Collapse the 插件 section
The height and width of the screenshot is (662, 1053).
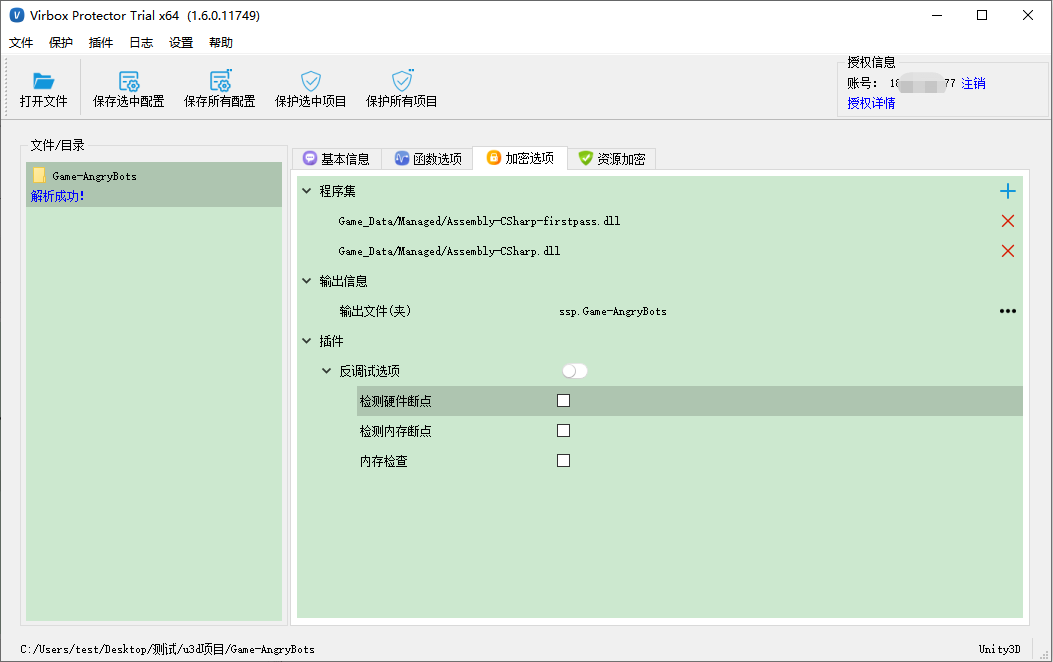coord(307,341)
